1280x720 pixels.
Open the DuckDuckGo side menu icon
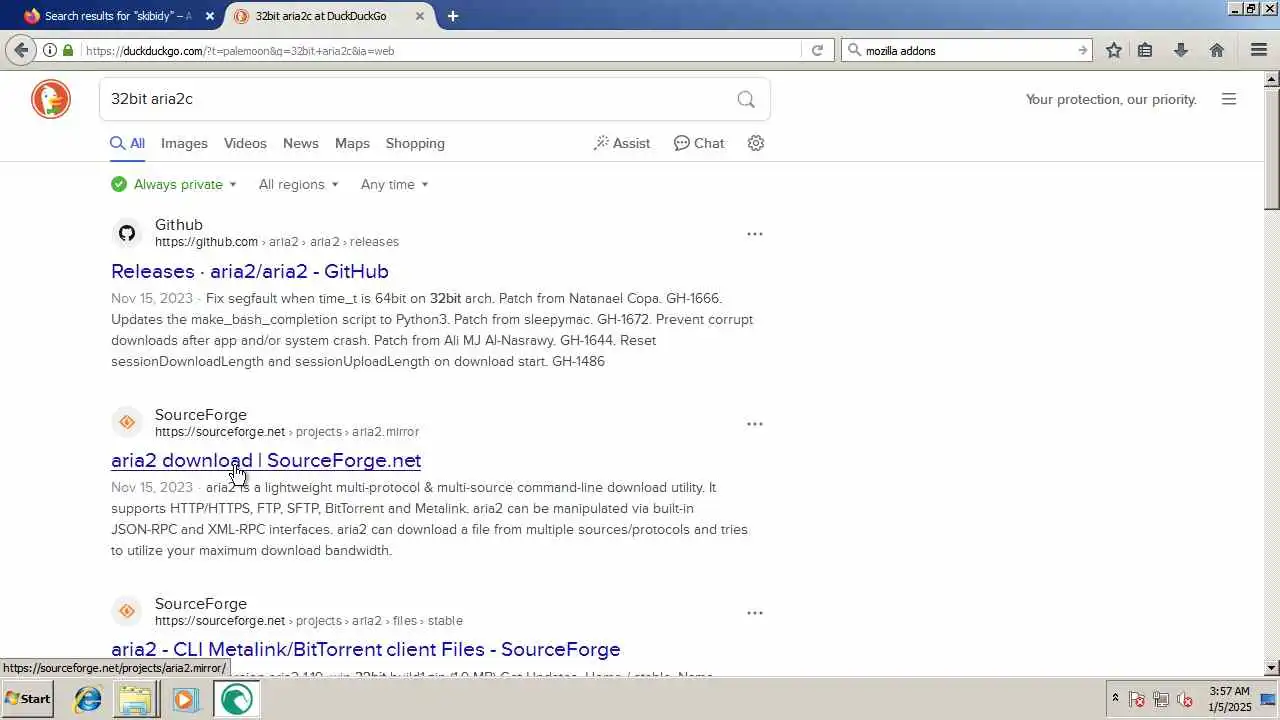tap(1229, 99)
